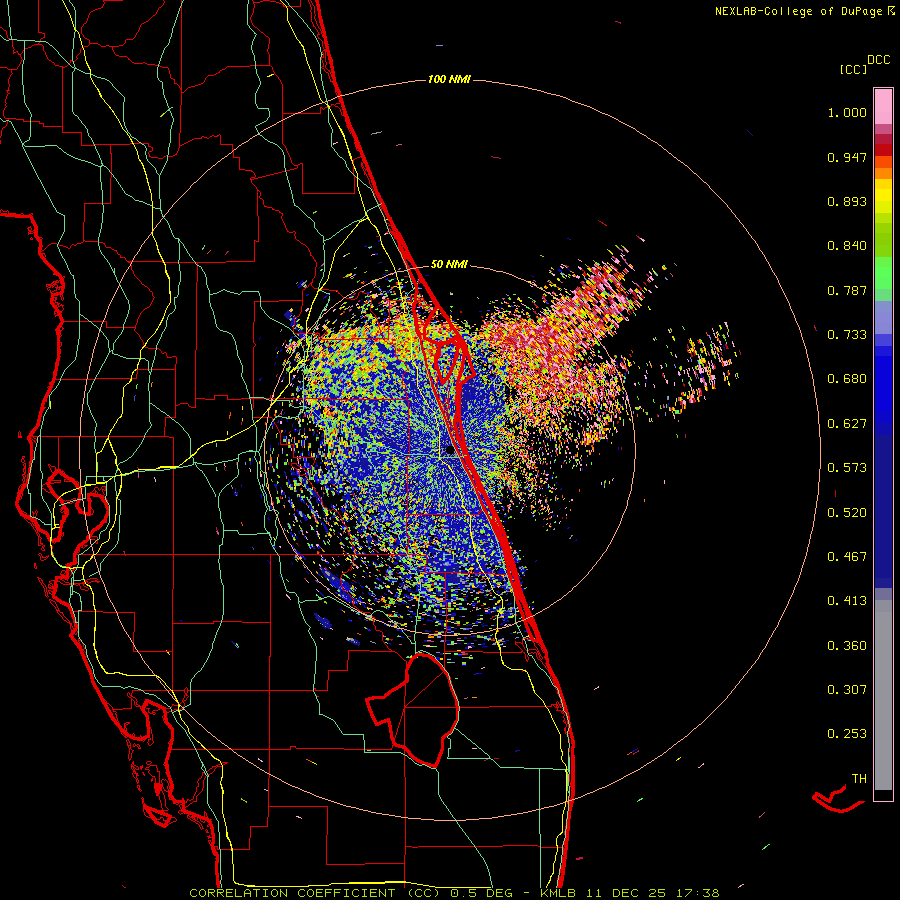This screenshot has height=900, width=900.
Task: Click the '0.307' legend value
Action: (x=847, y=690)
